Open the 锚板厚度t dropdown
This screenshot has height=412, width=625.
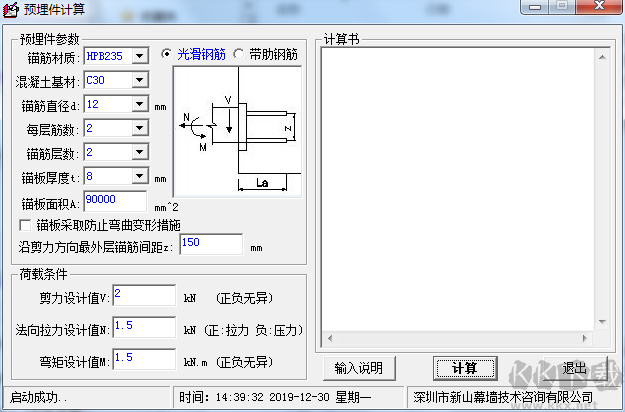tap(140, 176)
